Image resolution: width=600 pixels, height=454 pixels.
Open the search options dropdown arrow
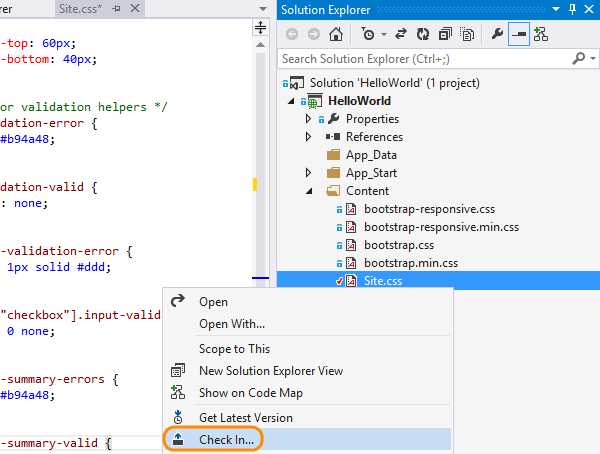[593, 59]
